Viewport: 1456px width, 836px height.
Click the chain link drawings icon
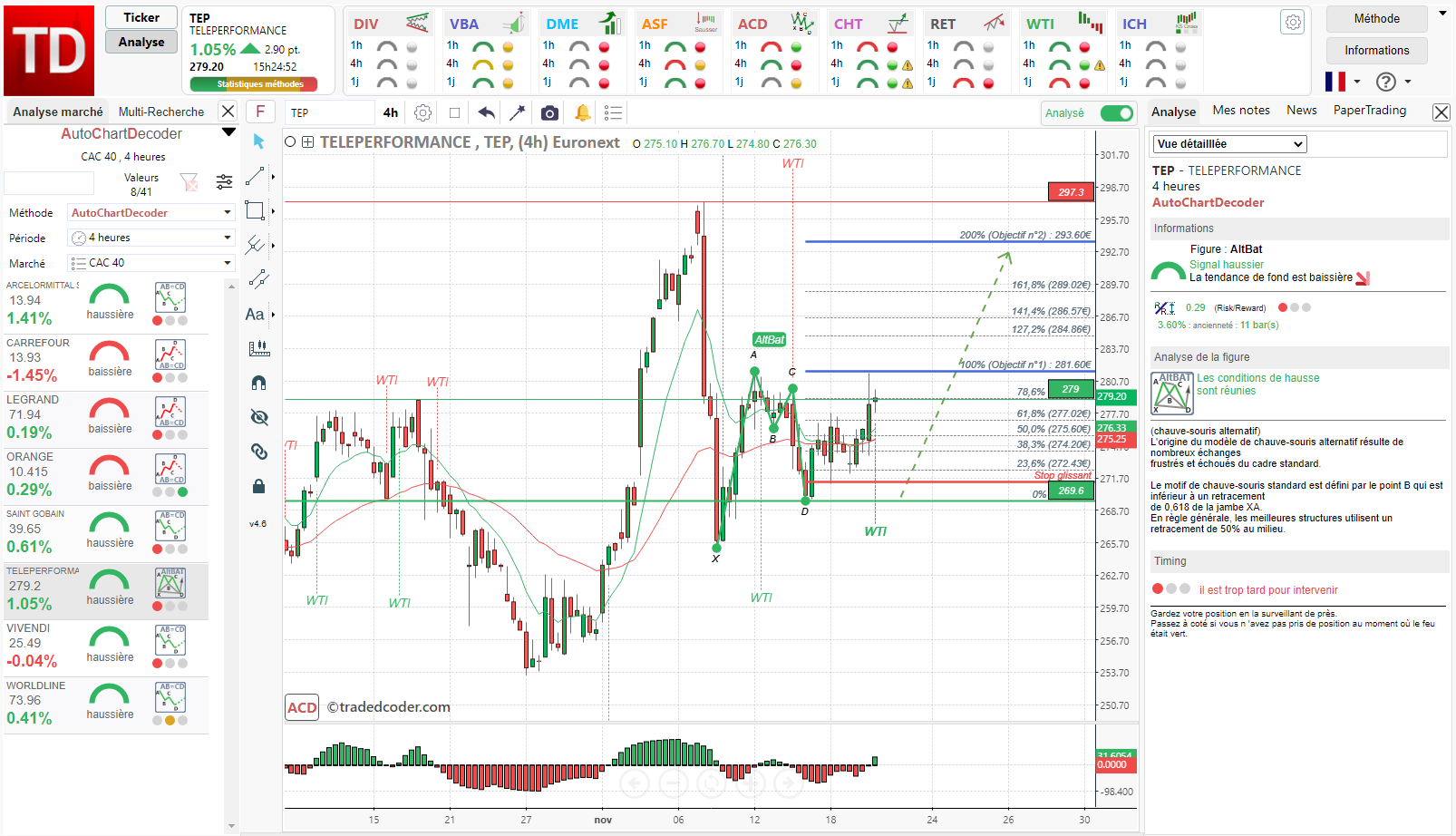[258, 452]
